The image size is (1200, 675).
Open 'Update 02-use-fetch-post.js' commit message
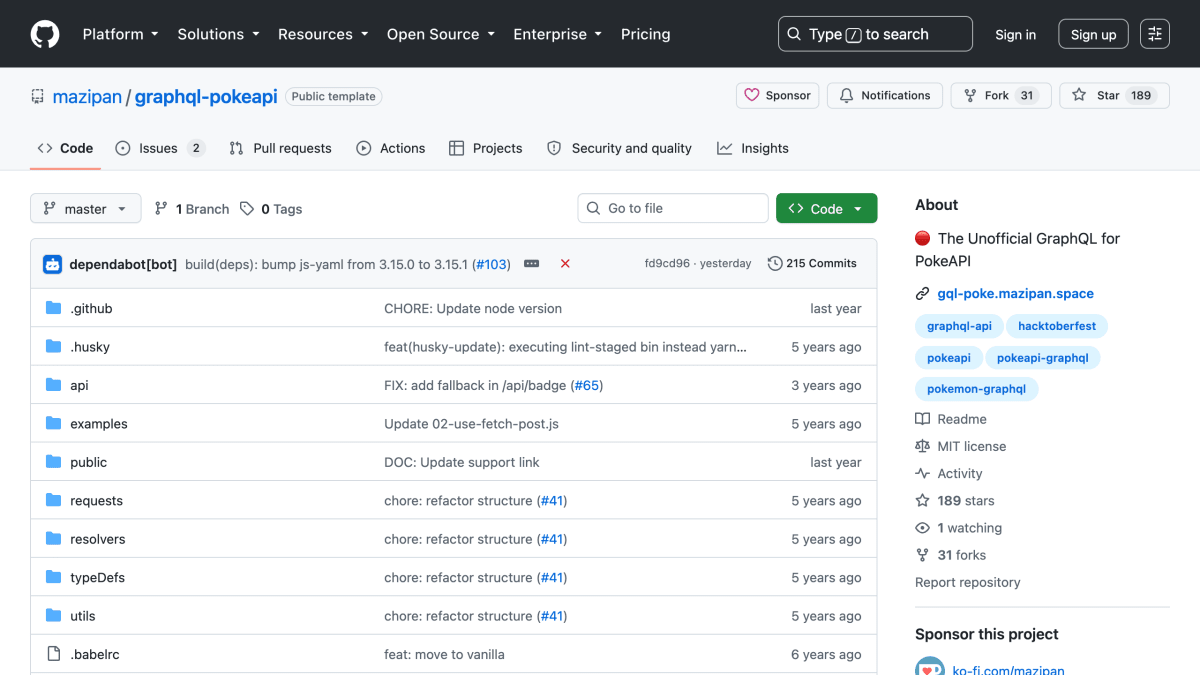tap(471, 424)
